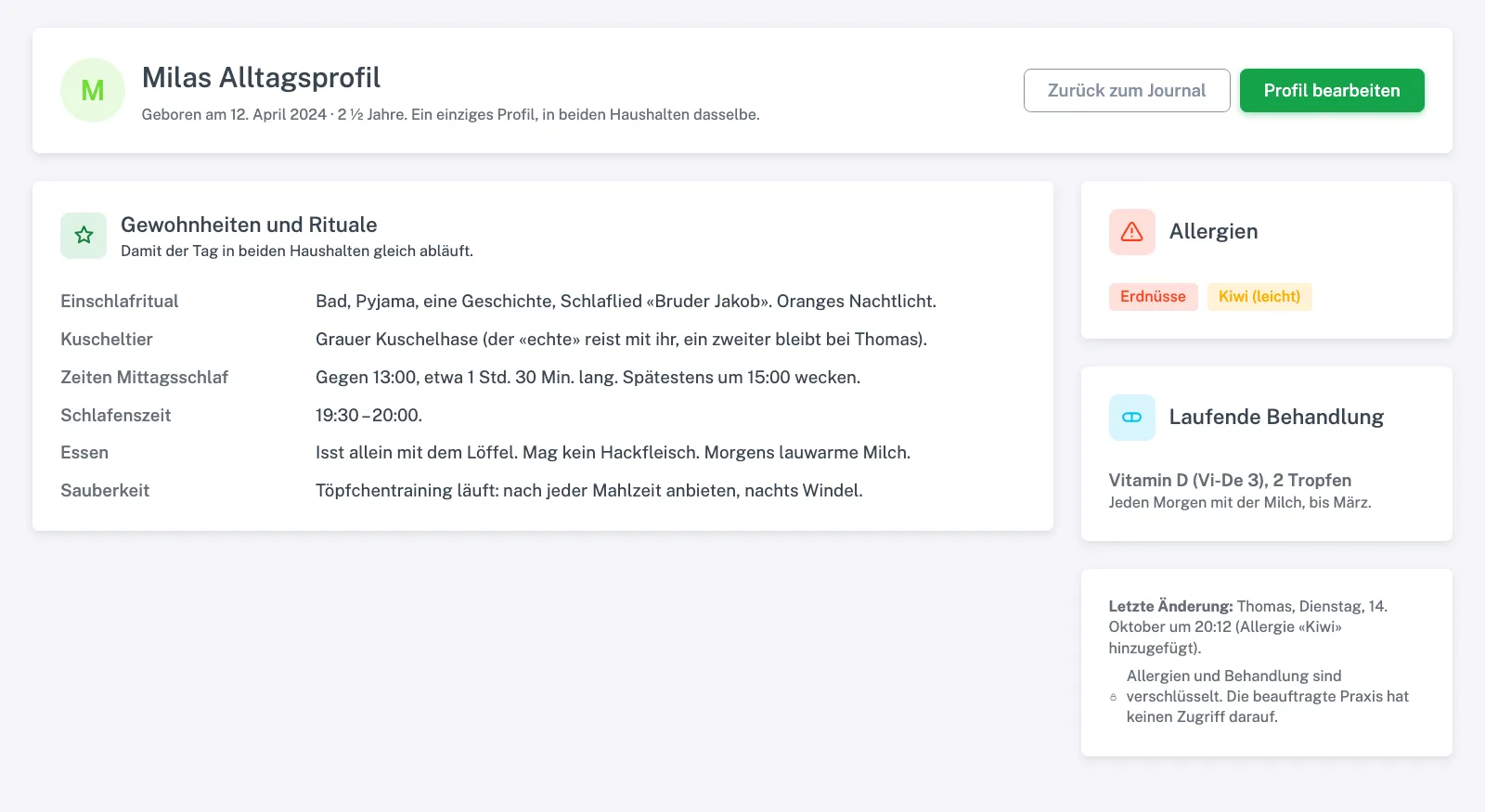
Task: Click the star icon beside Gewohnheiten und Rituale
Action: click(84, 236)
